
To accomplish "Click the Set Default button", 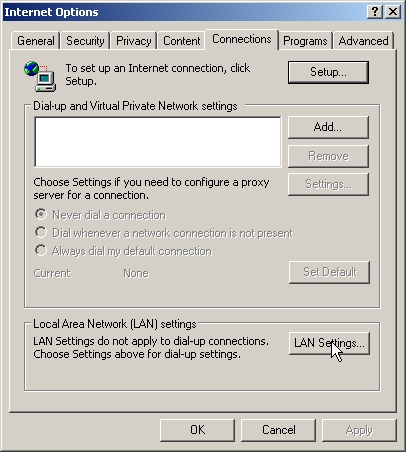I will 329,272.
